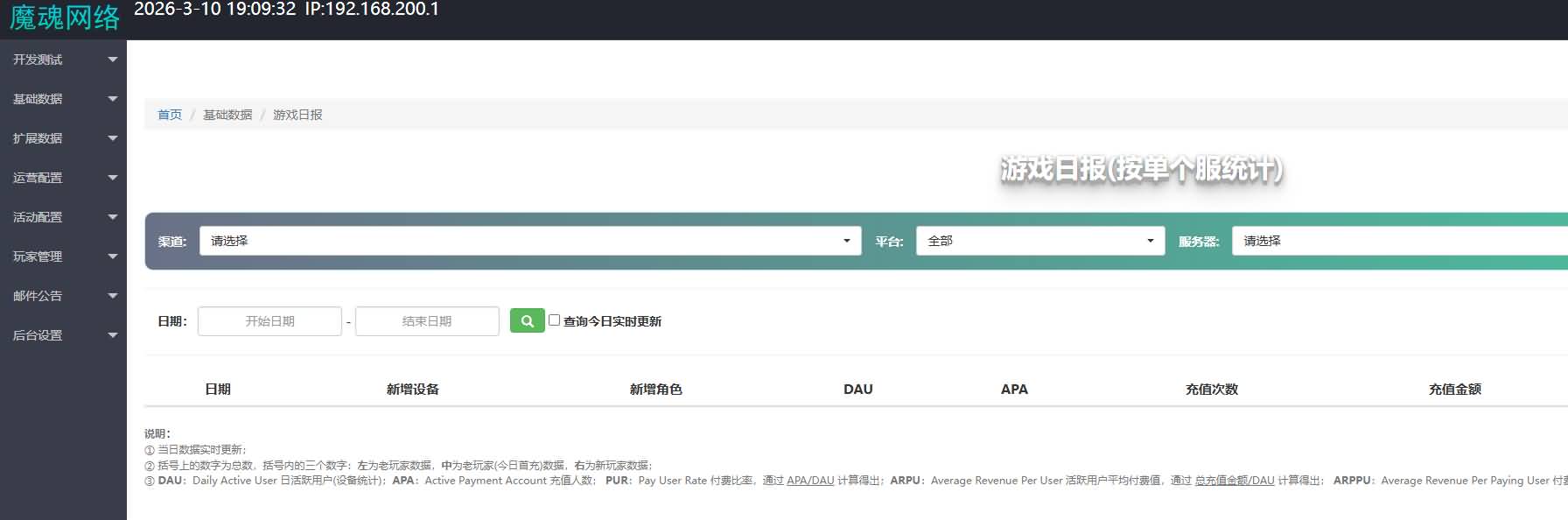
Task: Click the 魔魂网络 logo
Action: pyautogui.click(x=64, y=18)
